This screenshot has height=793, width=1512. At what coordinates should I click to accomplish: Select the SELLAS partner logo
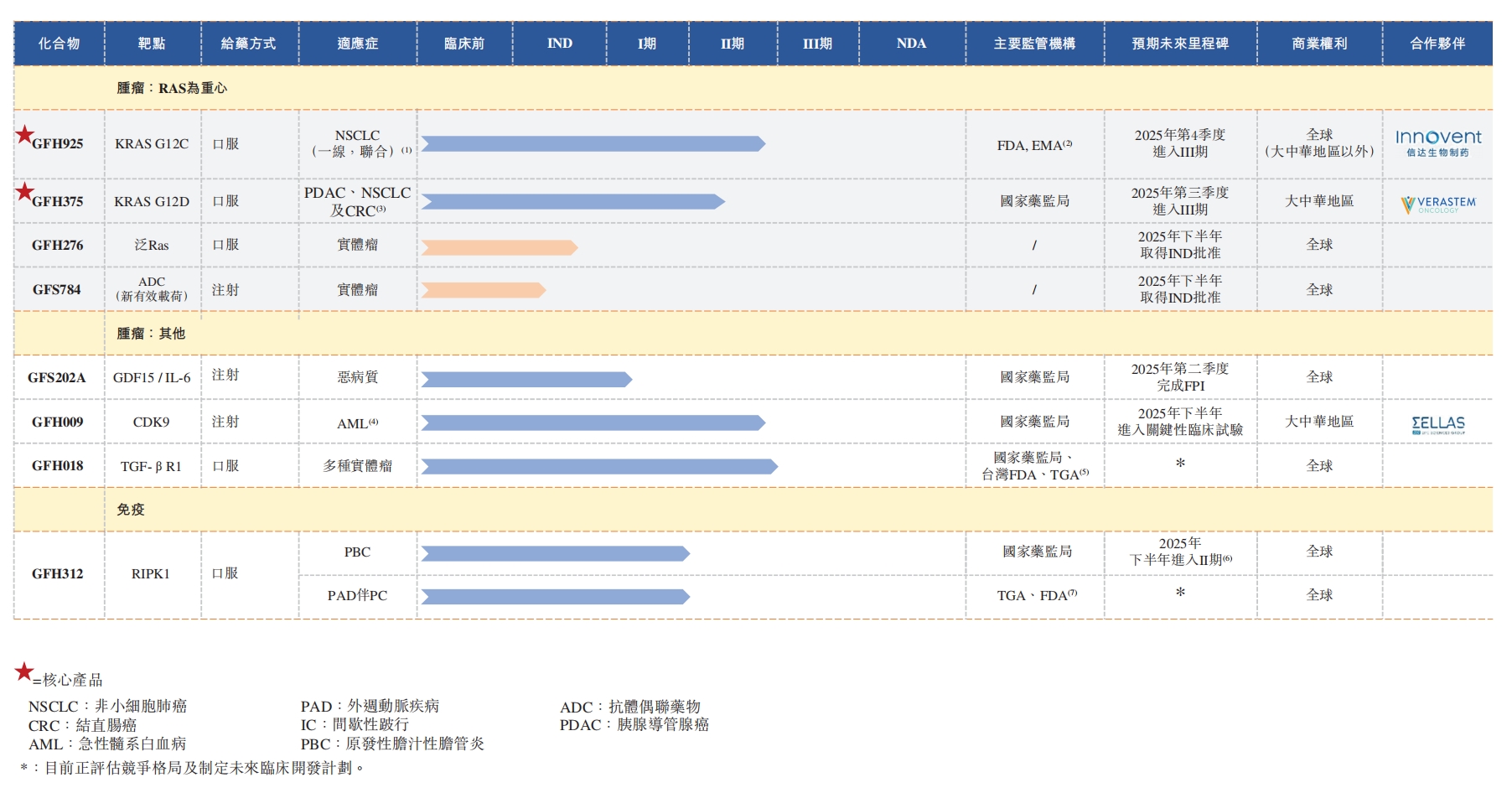tap(1437, 425)
